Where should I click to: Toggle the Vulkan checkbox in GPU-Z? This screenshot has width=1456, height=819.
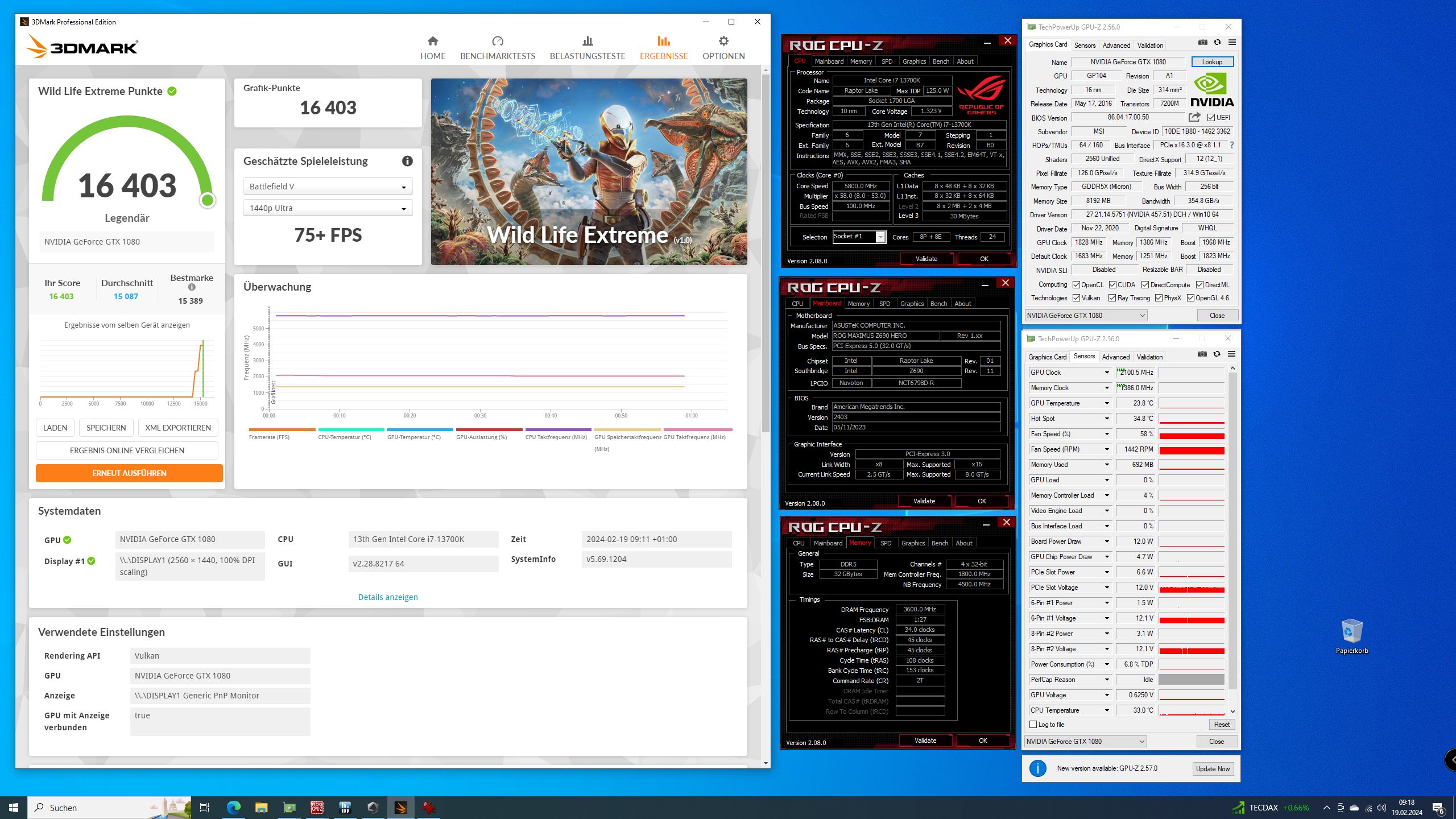point(1076,298)
